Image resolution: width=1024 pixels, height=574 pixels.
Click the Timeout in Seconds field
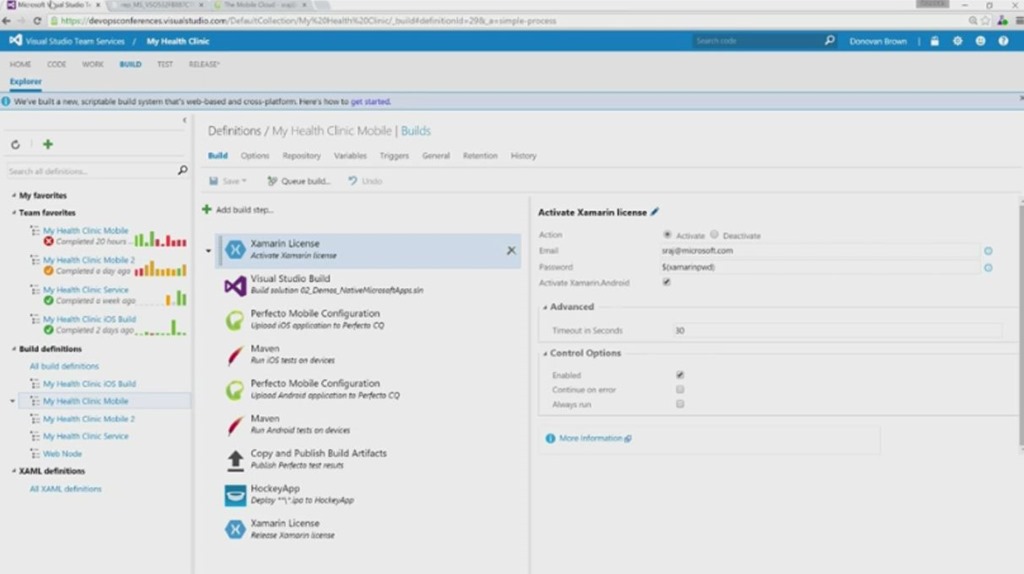(x=837, y=330)
